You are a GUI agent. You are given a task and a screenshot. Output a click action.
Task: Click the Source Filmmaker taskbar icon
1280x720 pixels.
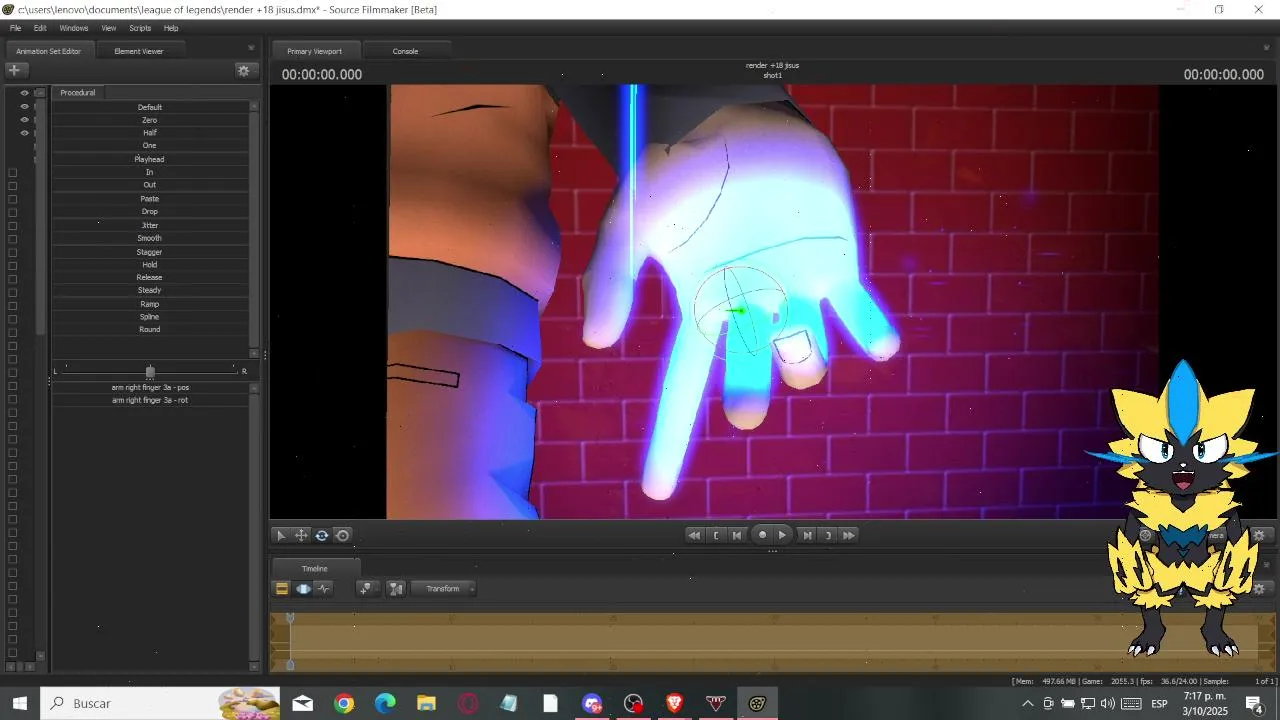pos(757,703)
